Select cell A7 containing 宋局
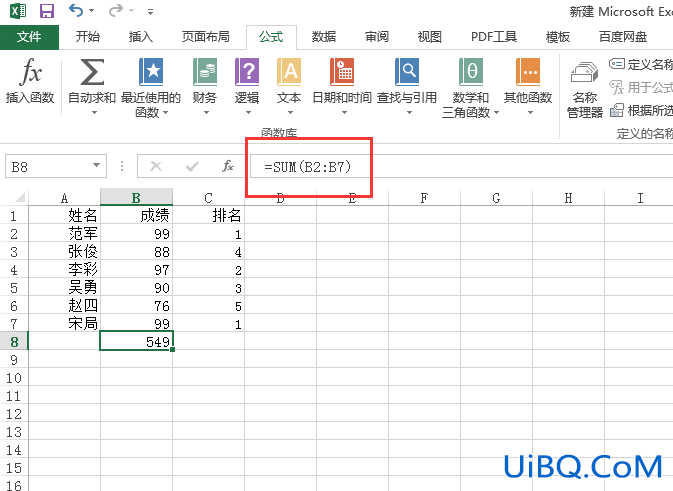Viewport: 673px width, 491px height. tap(64, 323)
